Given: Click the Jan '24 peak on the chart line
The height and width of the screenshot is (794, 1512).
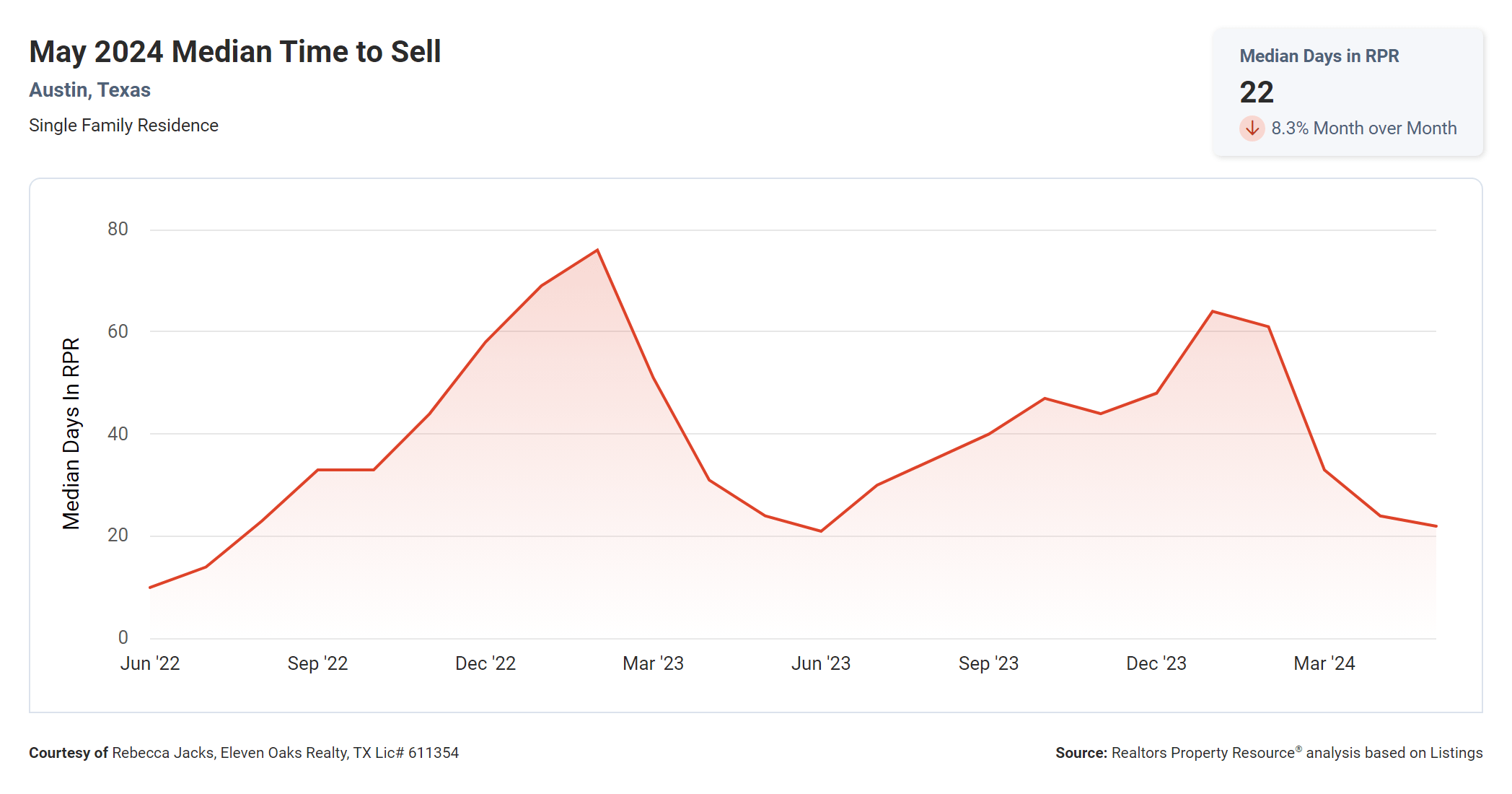Looking at the screenshot, I should coord(1213,312).
